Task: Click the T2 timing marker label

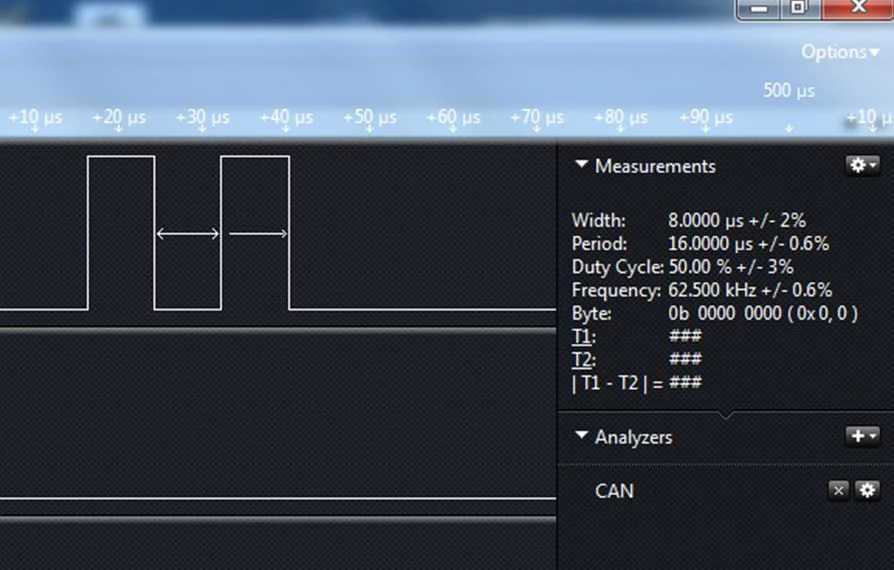Action: 583,360
